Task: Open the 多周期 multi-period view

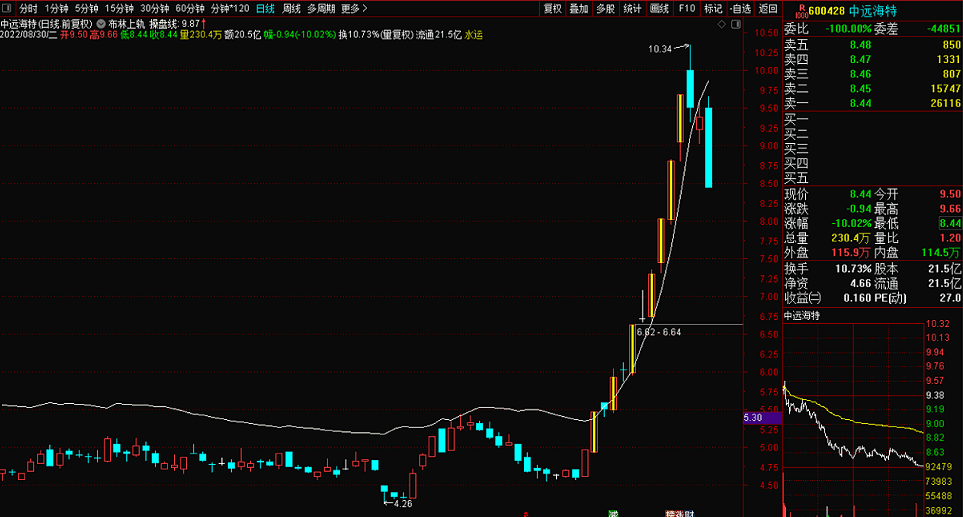Action: pyautogui.click(x=321, y=9)
